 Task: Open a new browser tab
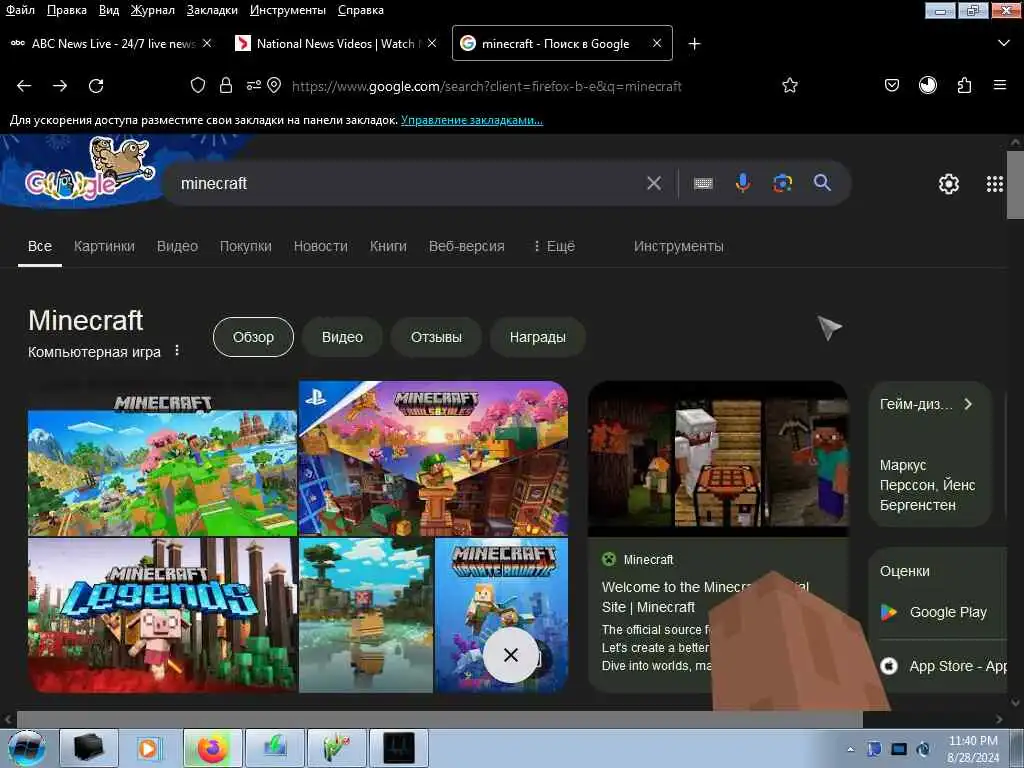(694, 44)
